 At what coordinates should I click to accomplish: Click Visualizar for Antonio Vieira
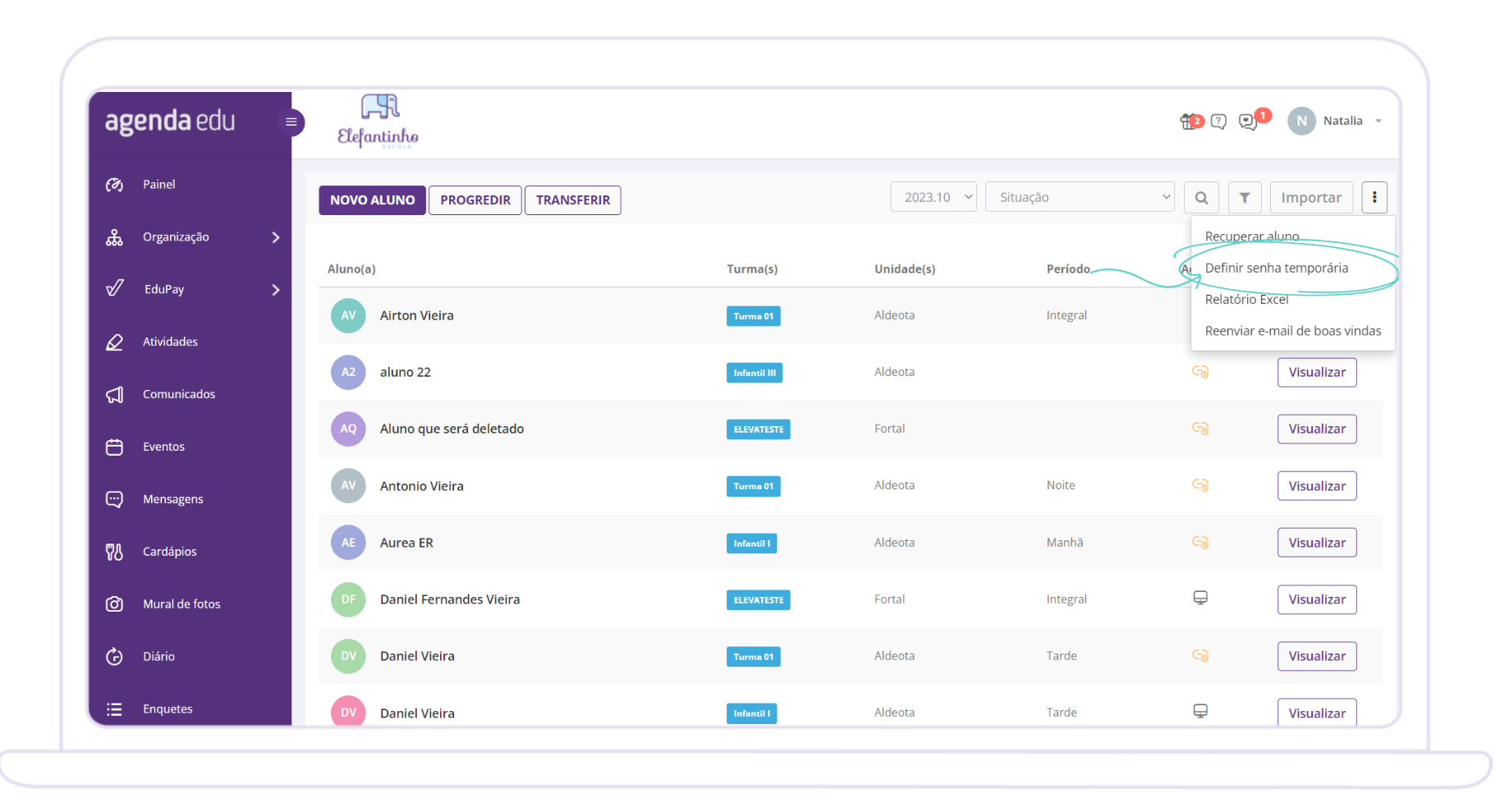coord(1317,486)
